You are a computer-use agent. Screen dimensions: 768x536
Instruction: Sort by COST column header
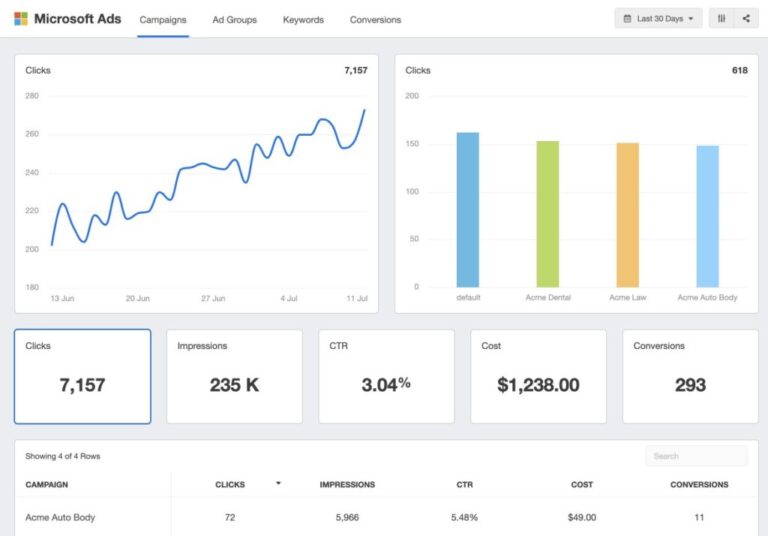(x=582, y=485)
